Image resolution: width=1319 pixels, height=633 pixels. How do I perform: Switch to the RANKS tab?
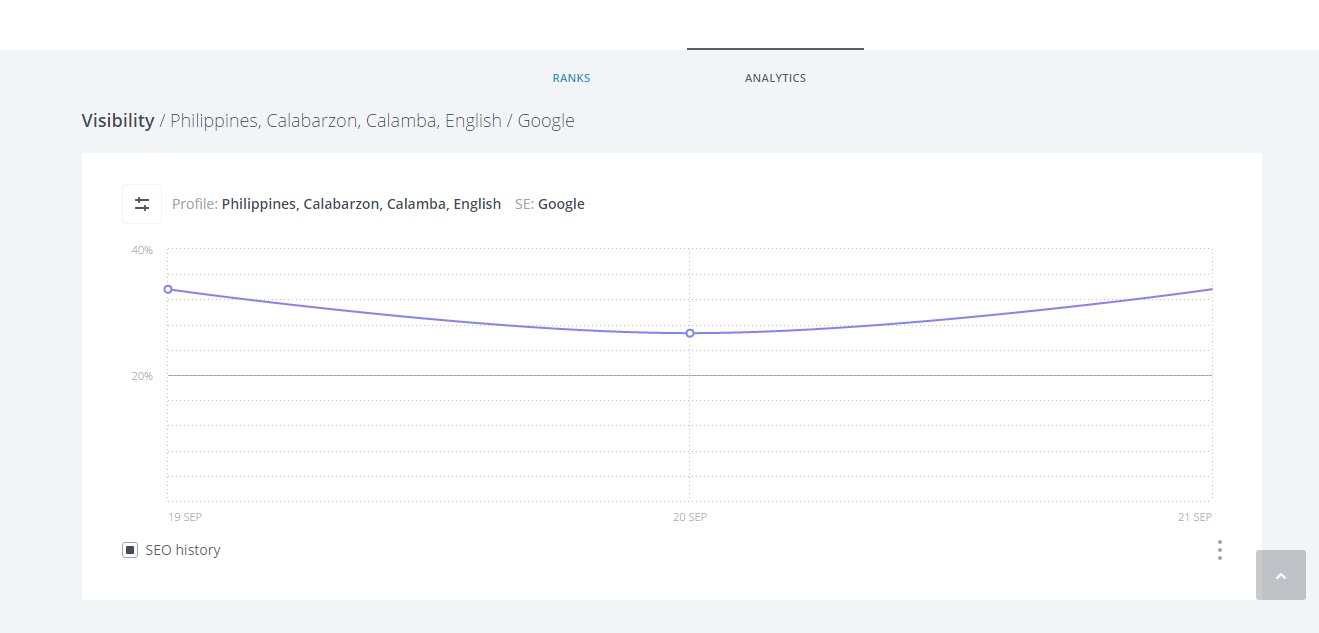pyautogui.click(x=571, y=78)
